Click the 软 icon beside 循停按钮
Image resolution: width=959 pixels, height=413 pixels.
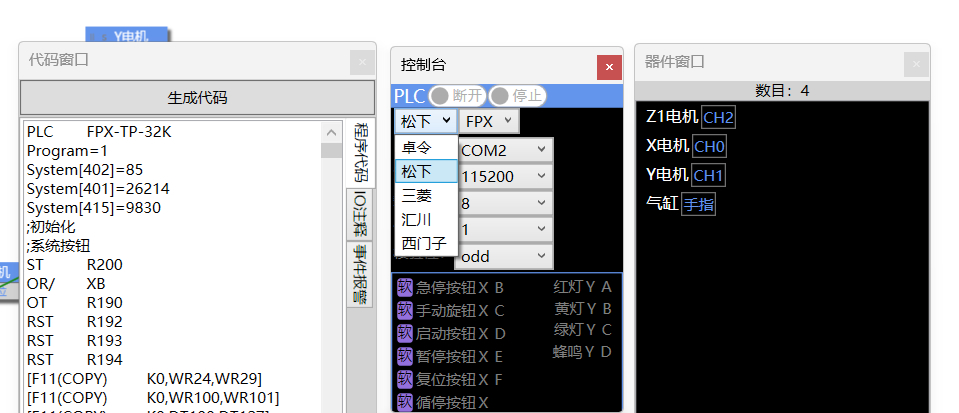point(405,402)
